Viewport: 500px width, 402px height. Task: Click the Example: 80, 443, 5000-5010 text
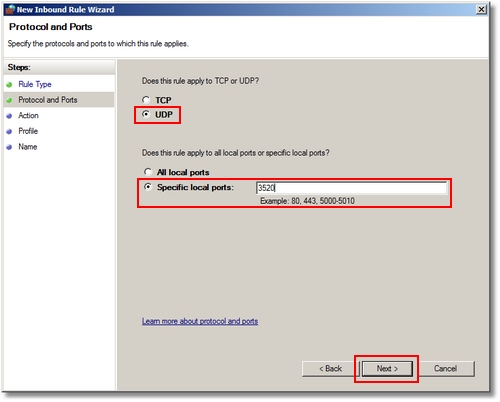point(307,201)
